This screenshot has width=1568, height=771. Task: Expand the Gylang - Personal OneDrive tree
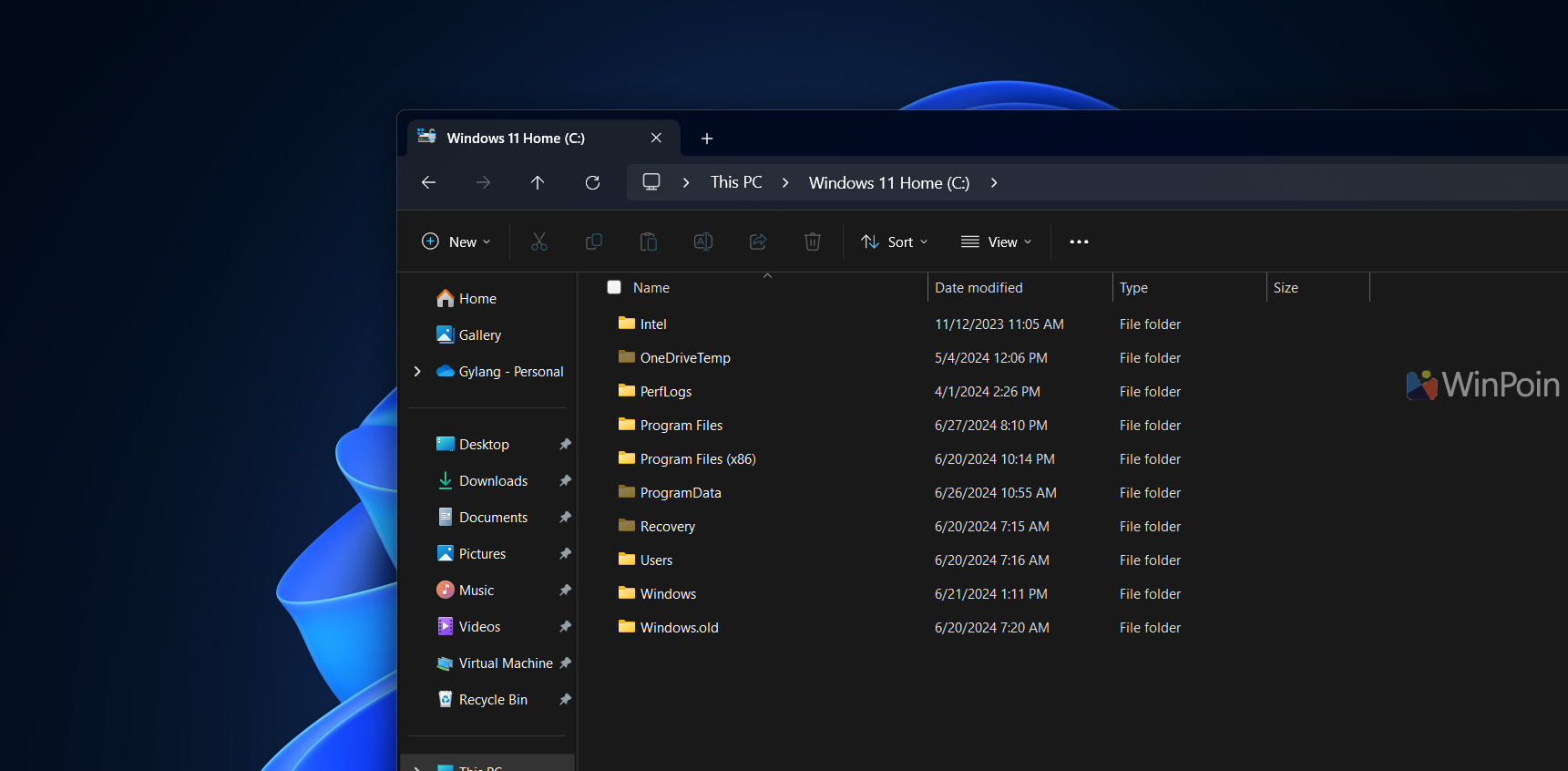[417, 371]
